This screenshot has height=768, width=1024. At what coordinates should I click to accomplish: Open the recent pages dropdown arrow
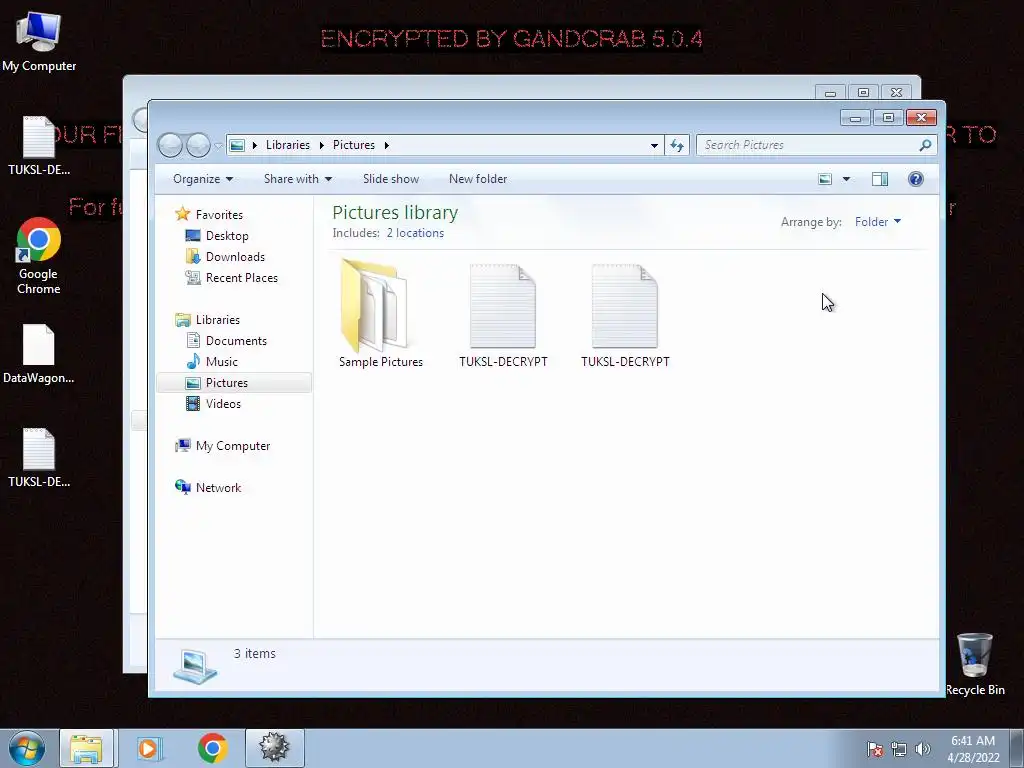[218, 146]
